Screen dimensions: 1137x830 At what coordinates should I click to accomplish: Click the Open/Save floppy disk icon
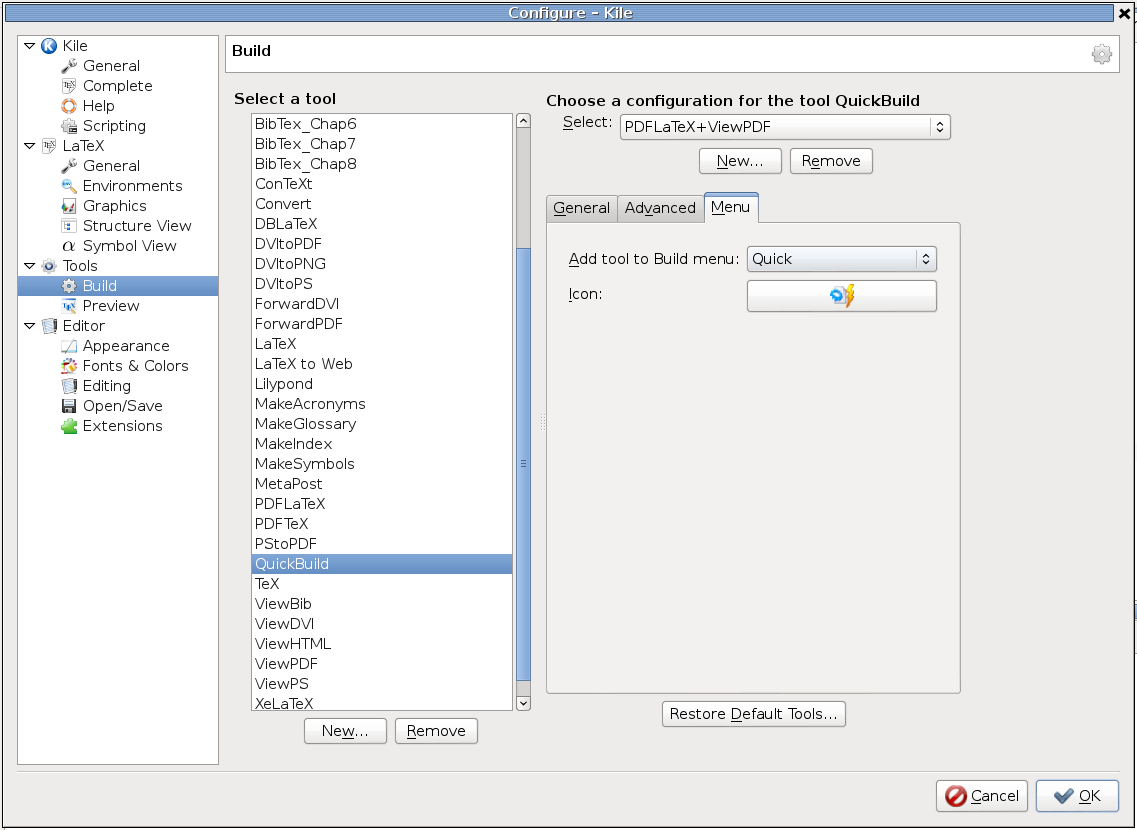point(69,406)
